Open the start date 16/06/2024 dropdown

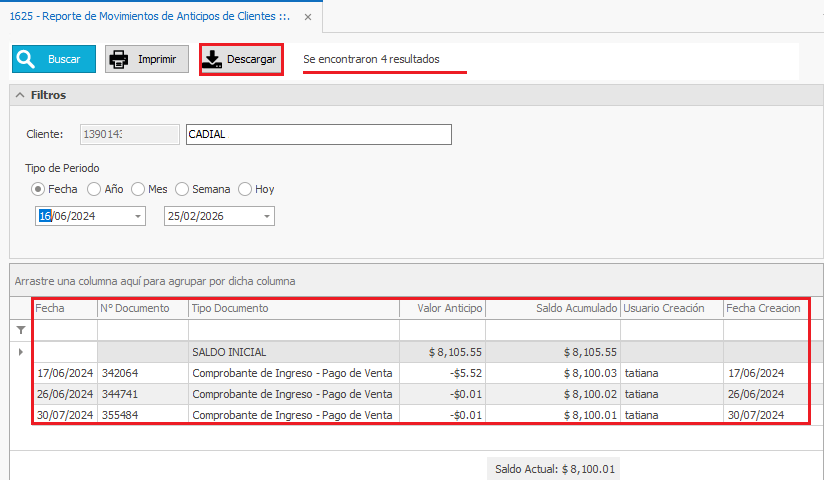click(x=136, y=216)
